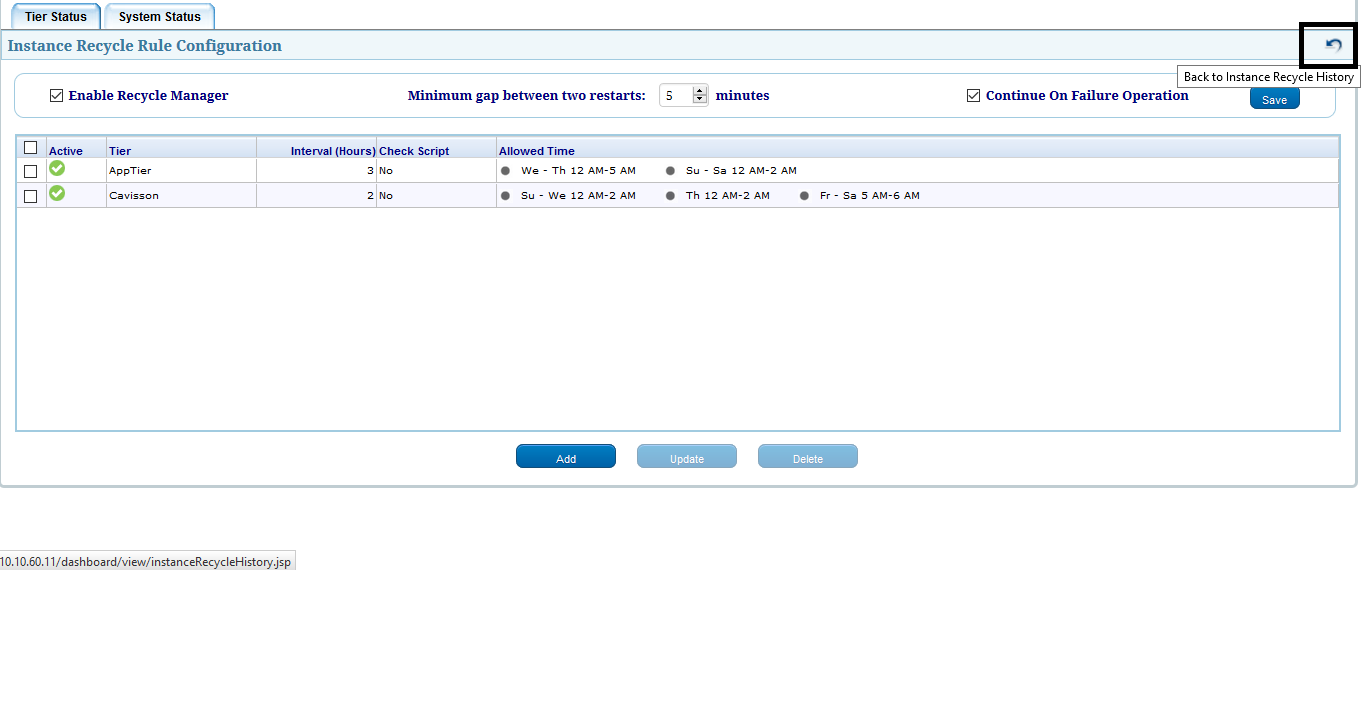This screenshot has height=709, width=1366.
Task: Click bullet before Su - Sa 12 AM-2 AM
Action: [670, 171]
